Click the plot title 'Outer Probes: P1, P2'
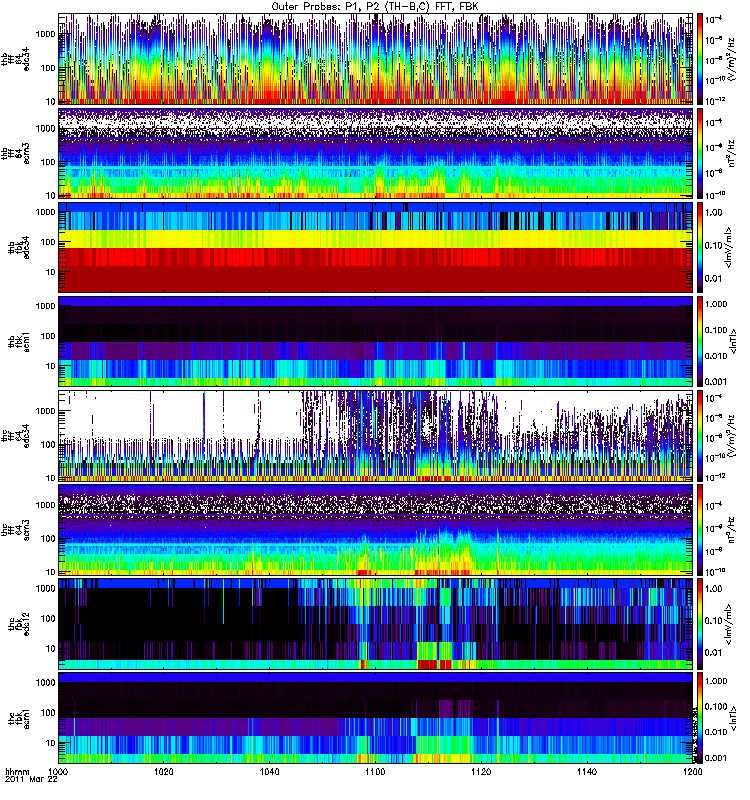 [x=375, y=6]
